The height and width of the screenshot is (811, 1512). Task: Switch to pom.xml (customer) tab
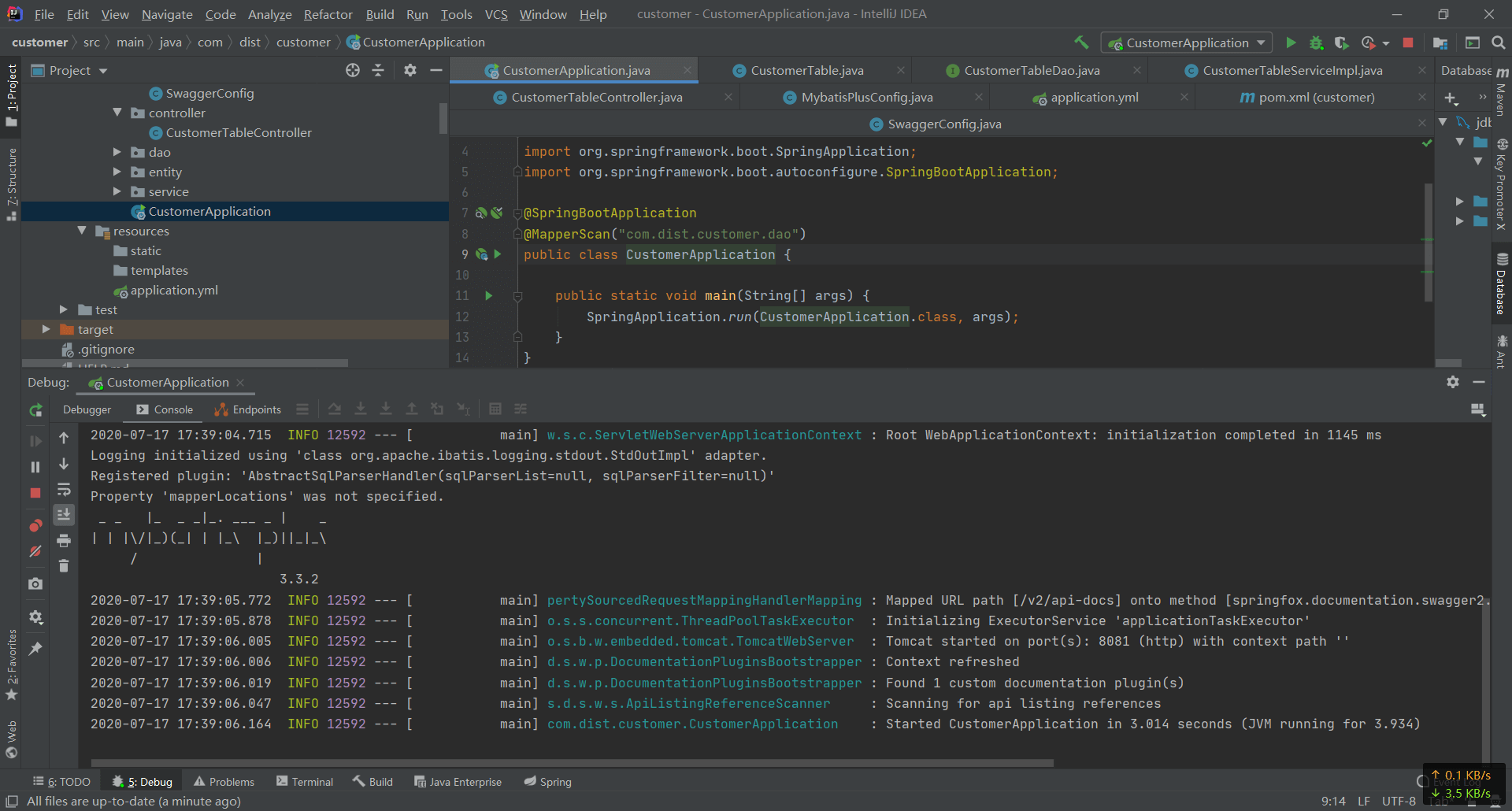click(x=1316, y=97)
